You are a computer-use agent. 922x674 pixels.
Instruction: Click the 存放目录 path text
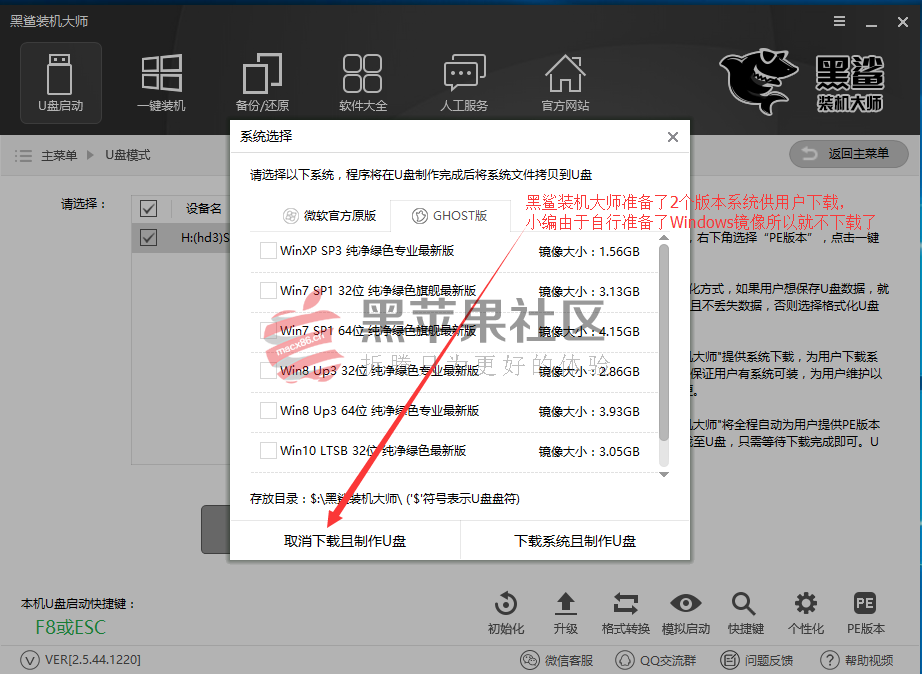click(x=385, y=499)
